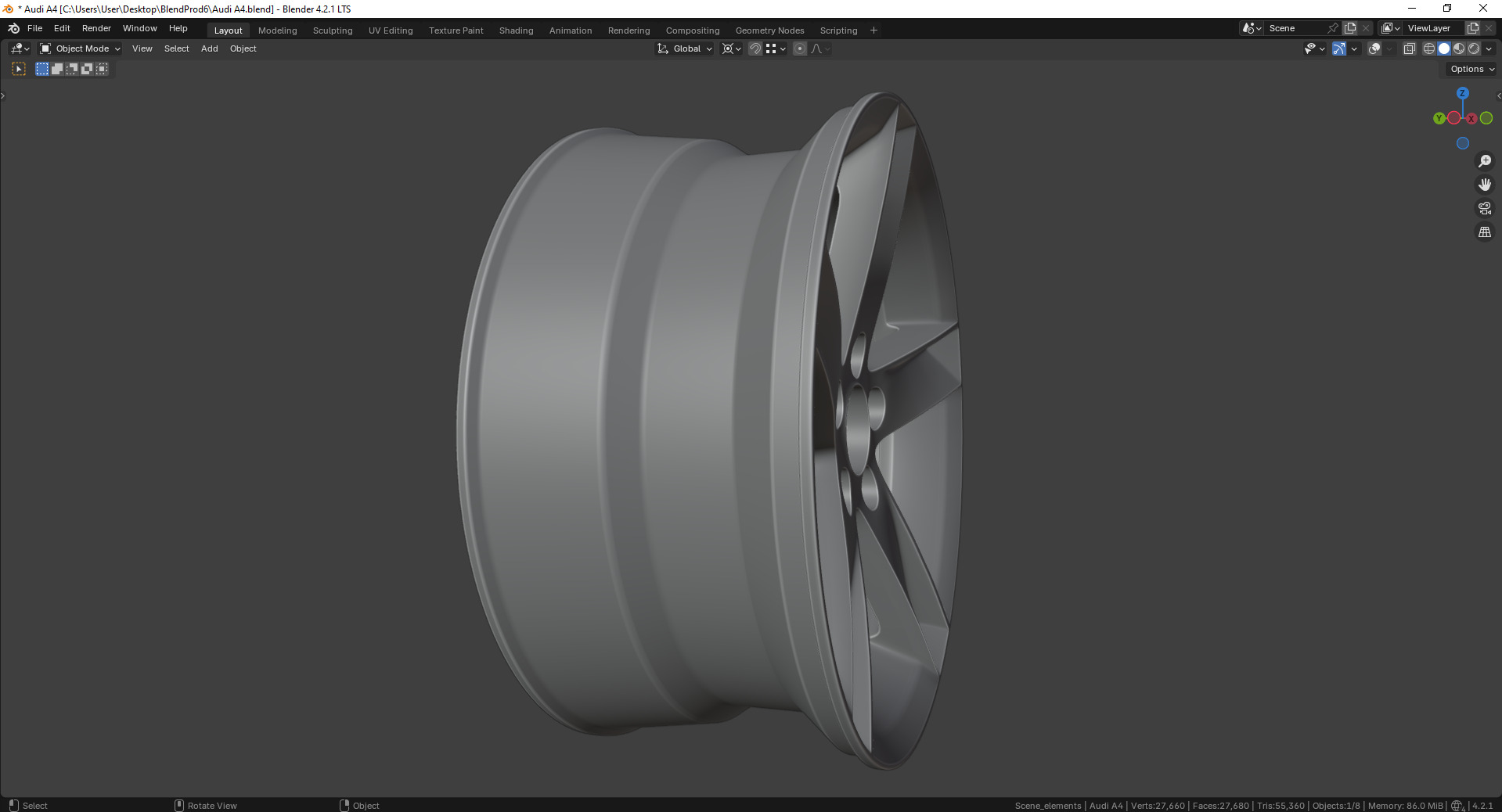Click the green Y axis gizmo handle
Image resolution: width=1502 pixels, height=812 pixels.
[1439, 118]
